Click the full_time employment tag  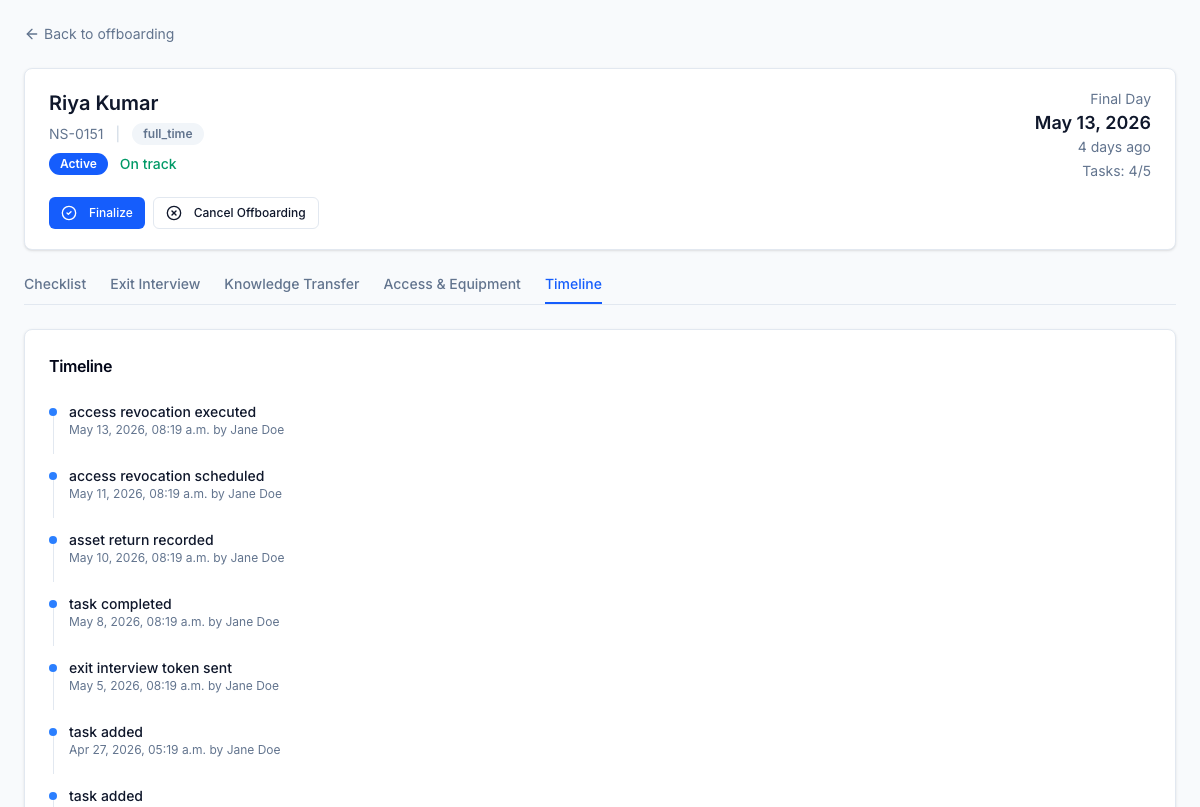point(168,134)
